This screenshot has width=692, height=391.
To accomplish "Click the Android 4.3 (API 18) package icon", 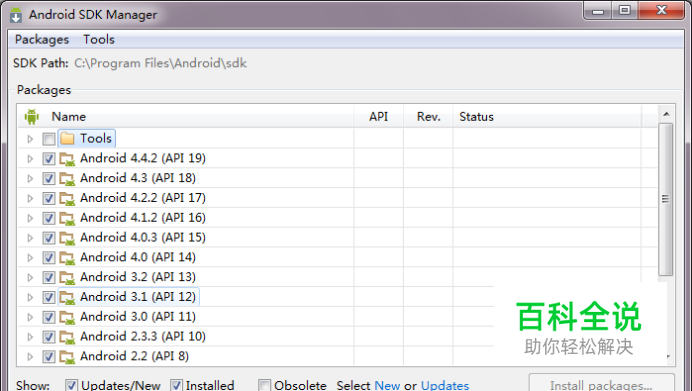I will [x=67, y=179].
